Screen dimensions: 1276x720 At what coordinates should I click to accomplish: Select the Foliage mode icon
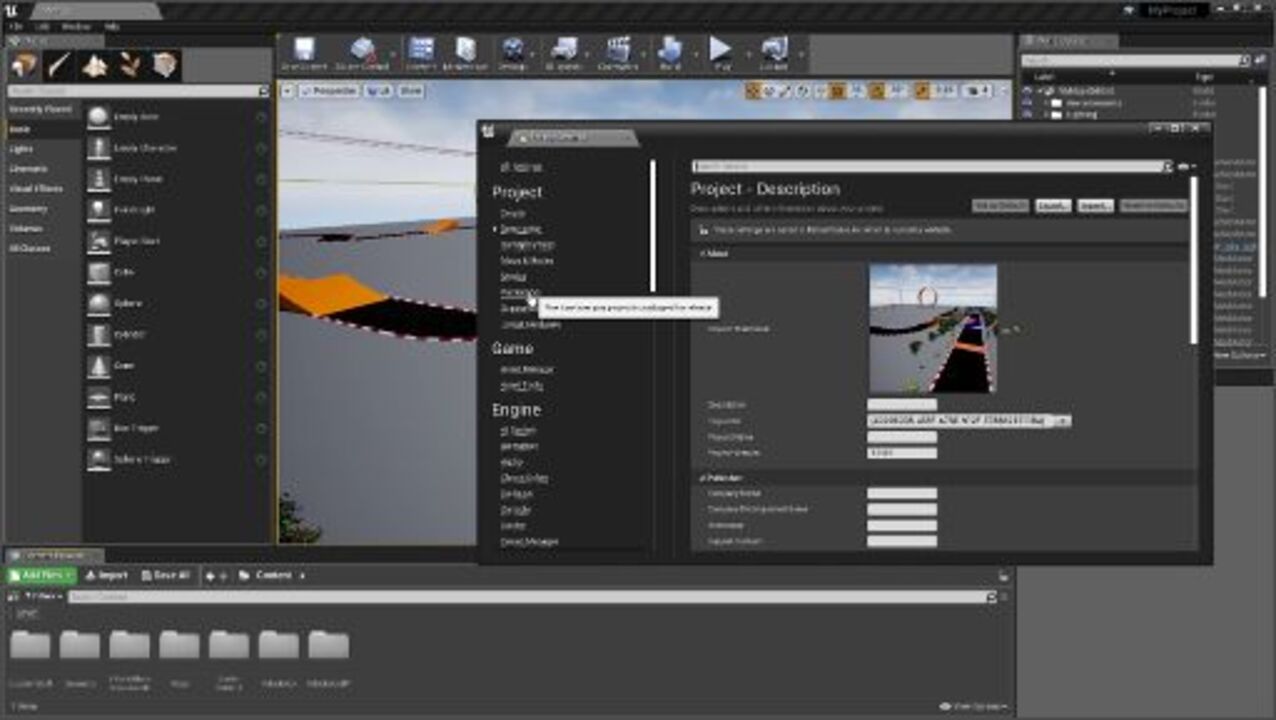pos(130,65)
